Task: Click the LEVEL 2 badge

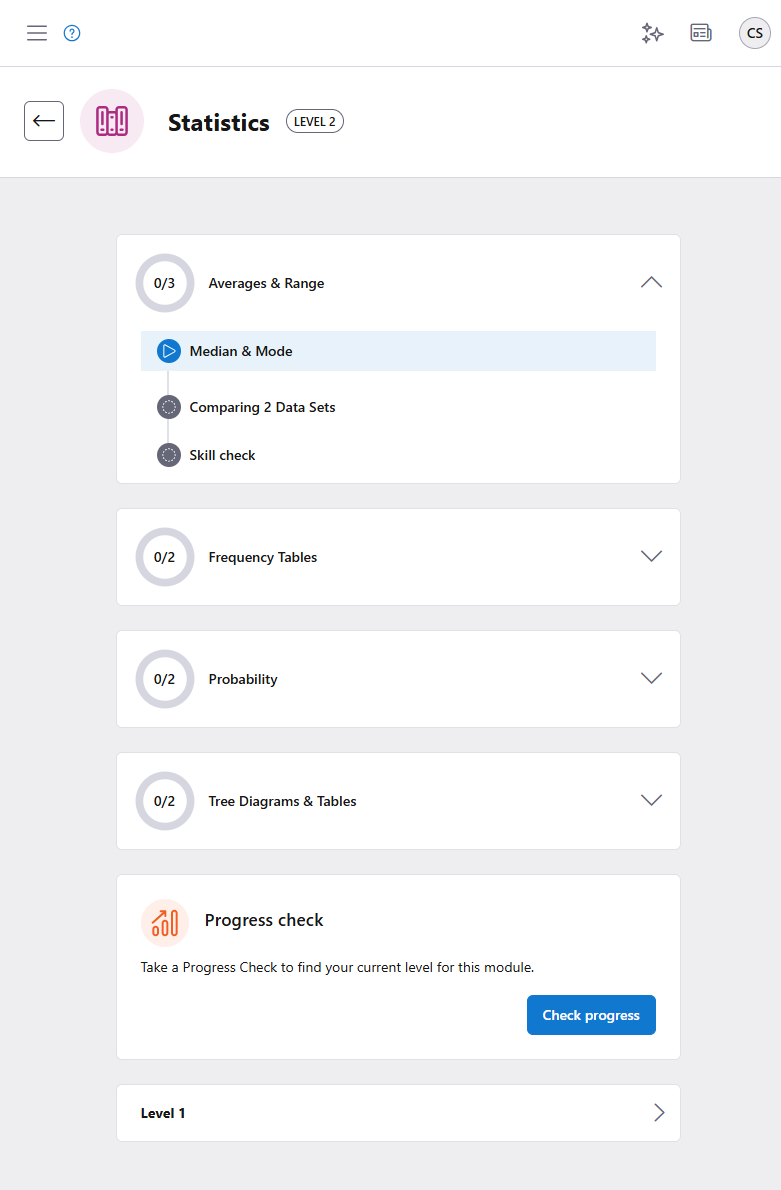Action: pos(315,121)
